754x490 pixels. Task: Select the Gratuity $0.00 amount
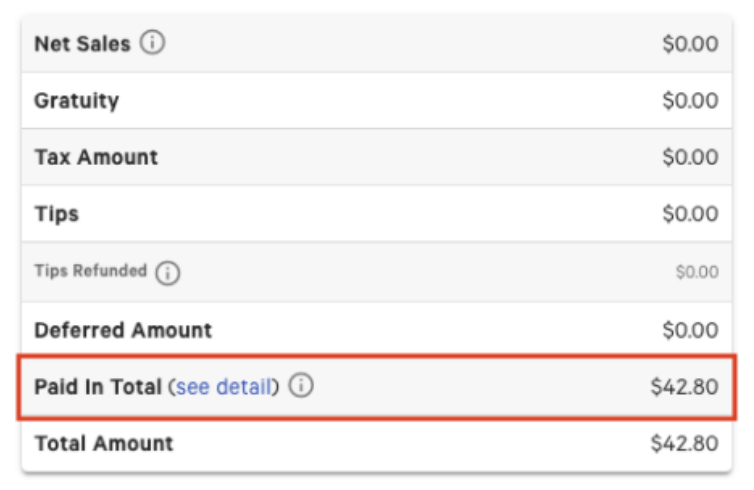690,100
